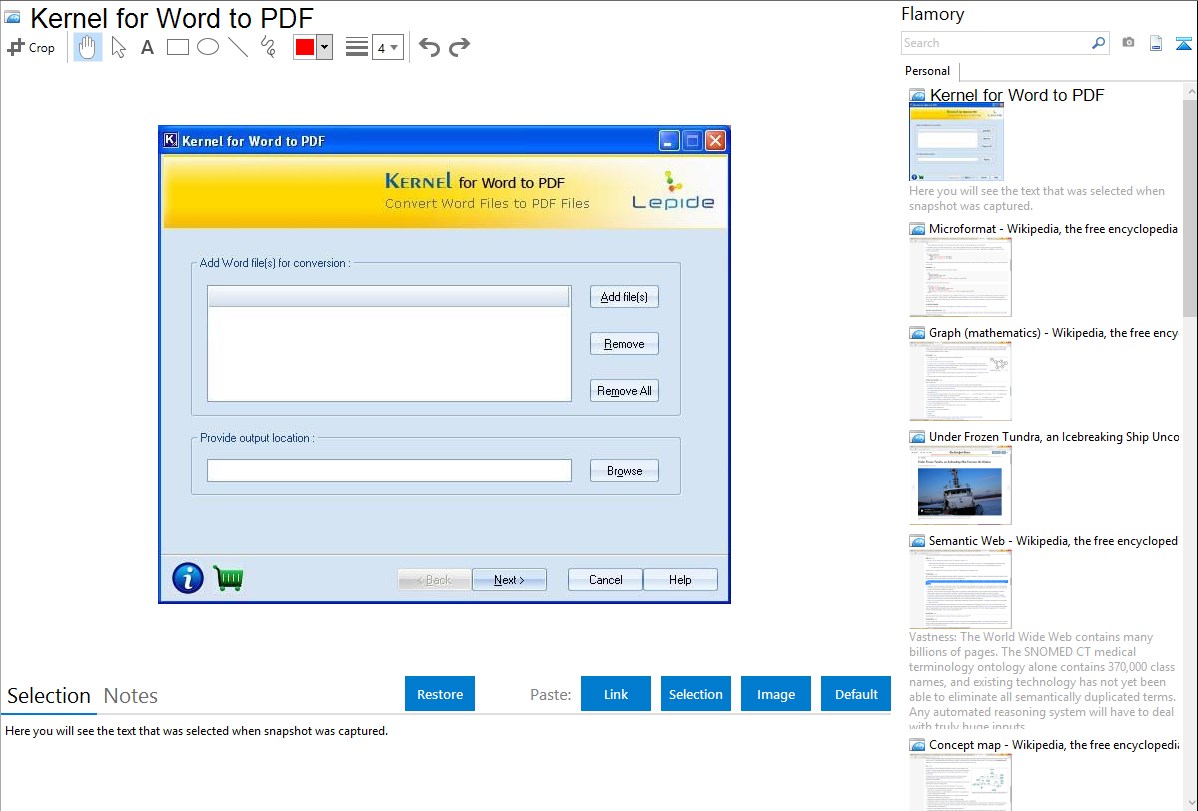Click the Help button in dialog
The image size is (1198, 811).
[680, 579]
